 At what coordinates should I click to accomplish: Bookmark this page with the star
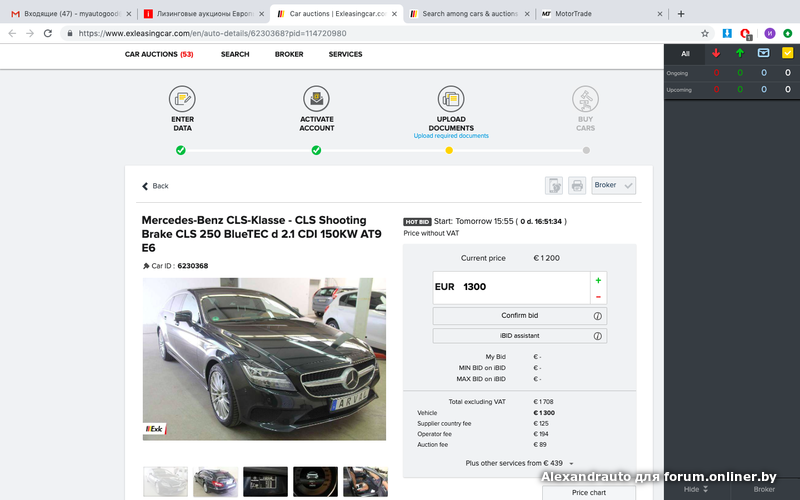(705, 33)
